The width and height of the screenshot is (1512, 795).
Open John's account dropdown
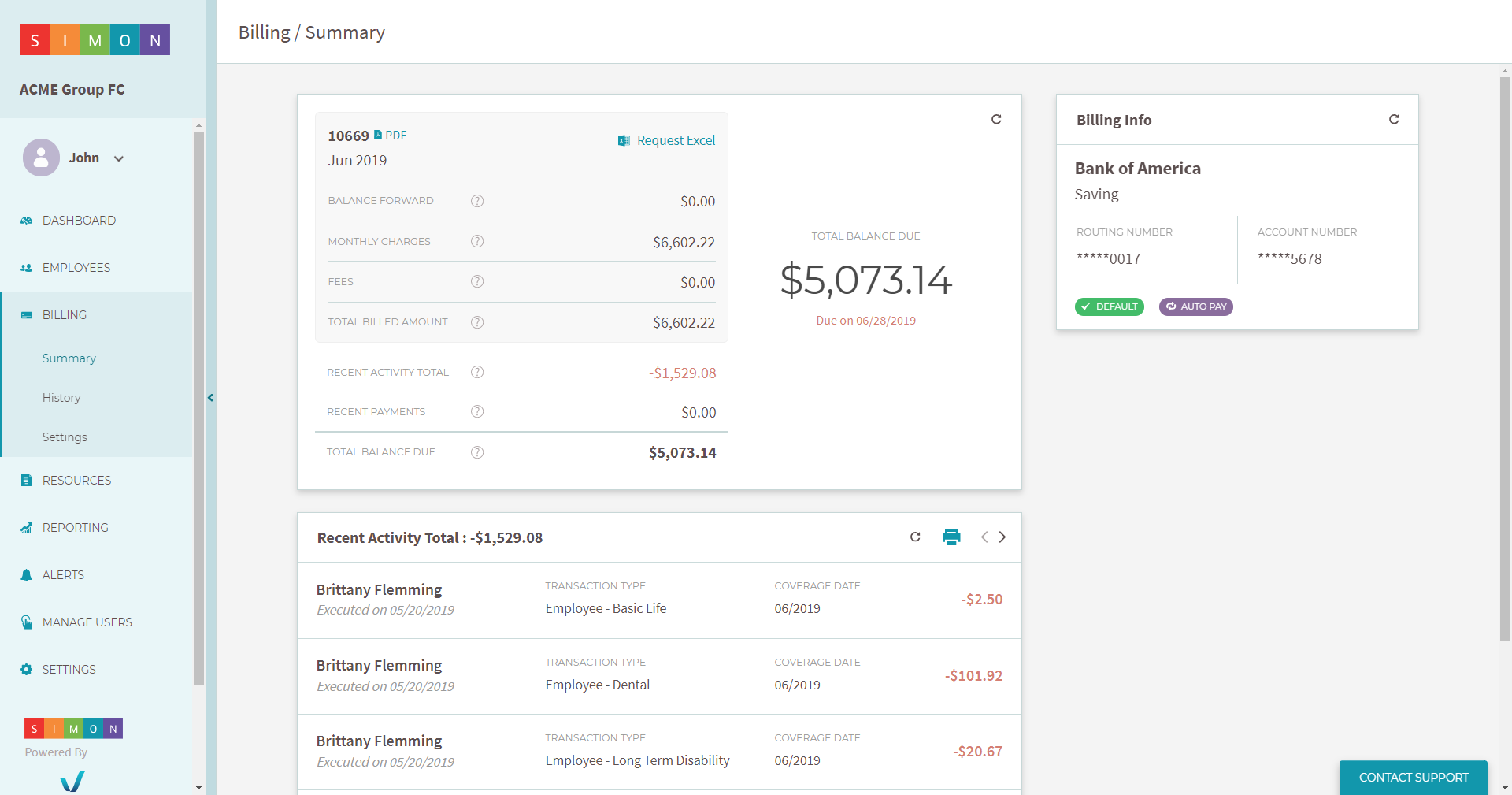118,158
